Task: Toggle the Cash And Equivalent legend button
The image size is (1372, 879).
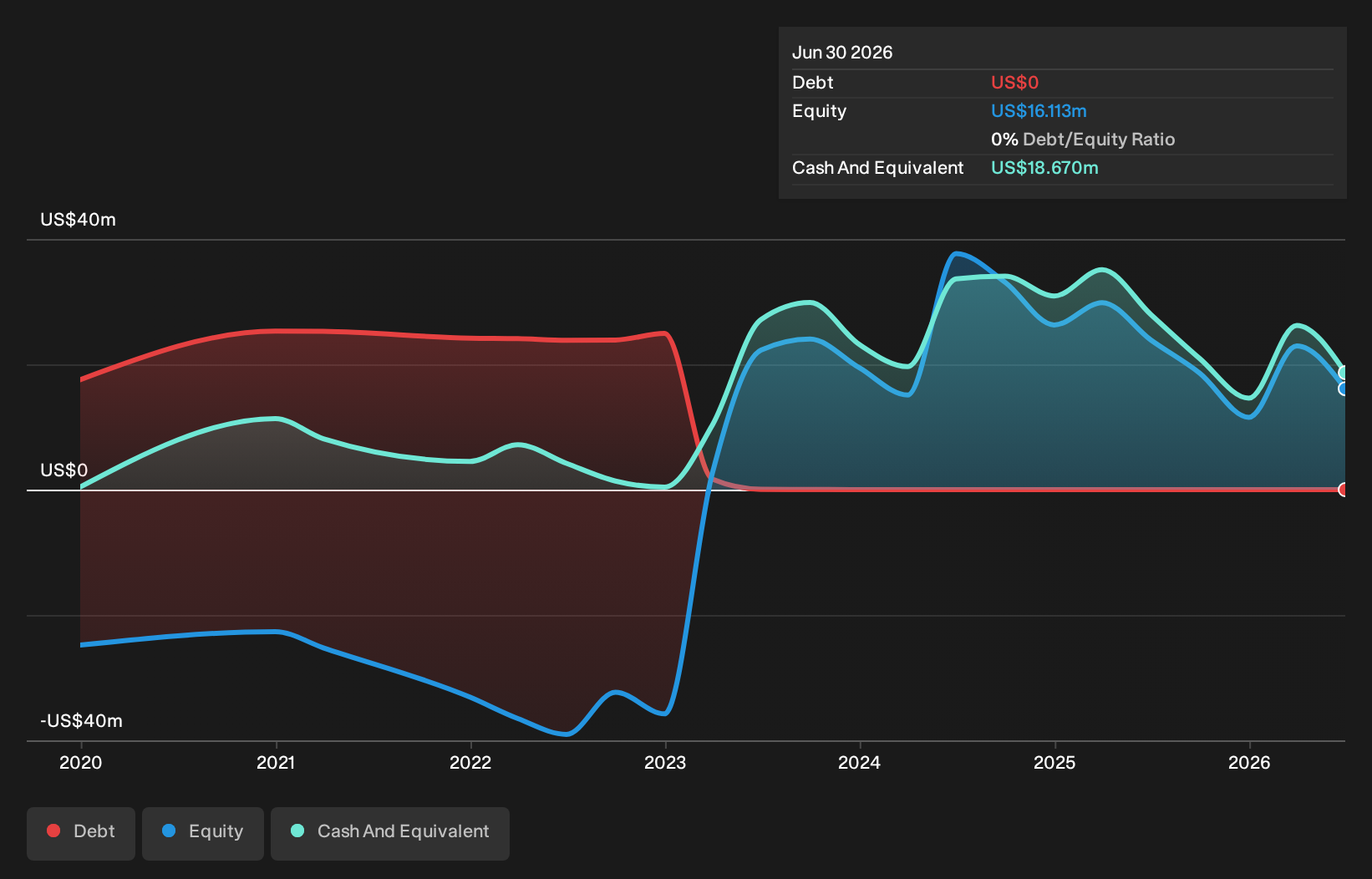Action: click(390, 833)
